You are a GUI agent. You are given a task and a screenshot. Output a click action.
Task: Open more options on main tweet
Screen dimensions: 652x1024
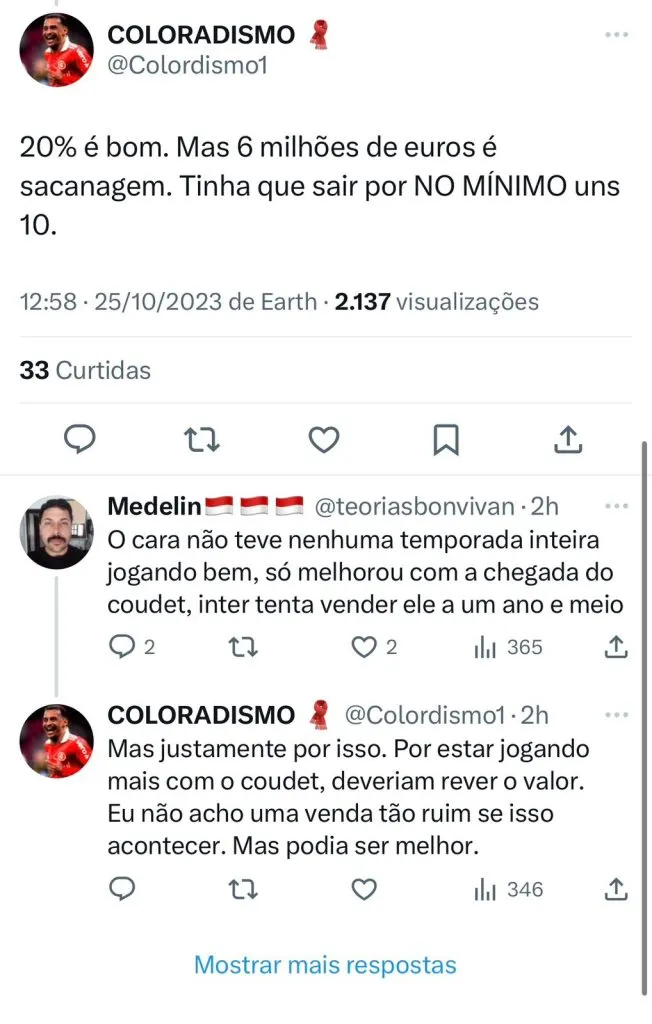point(617,35)
